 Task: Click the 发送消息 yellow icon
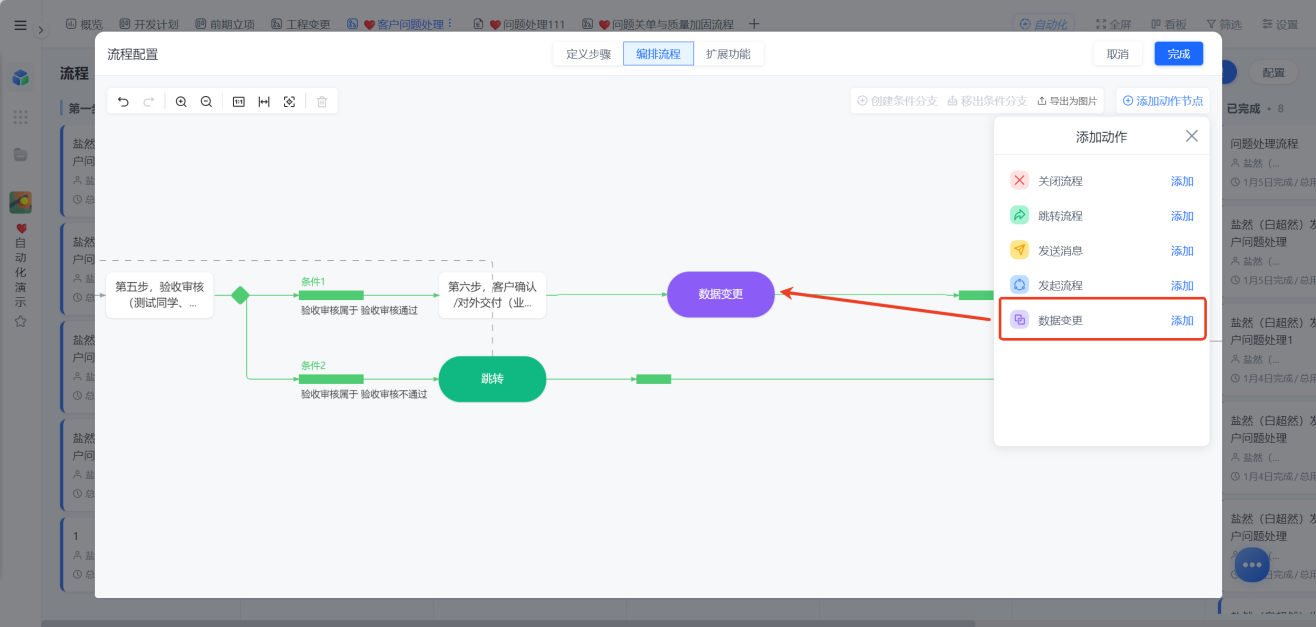1019,250
